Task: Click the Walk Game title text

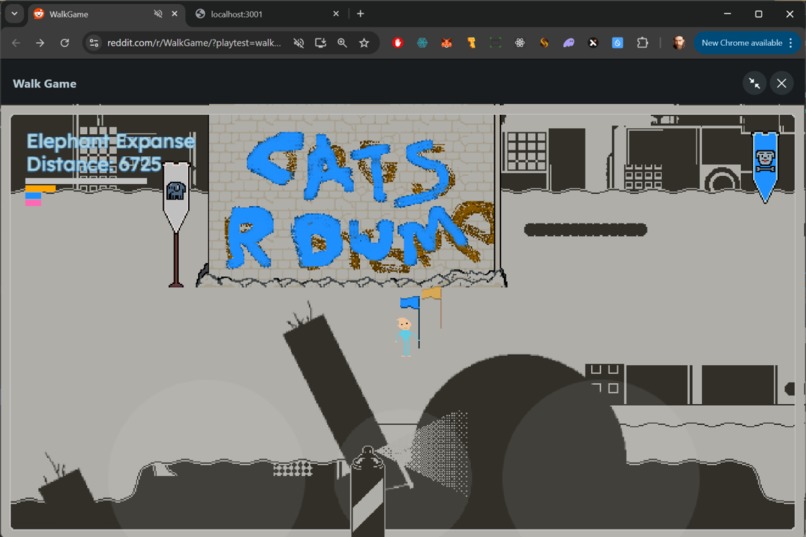Action: [44, 84]
